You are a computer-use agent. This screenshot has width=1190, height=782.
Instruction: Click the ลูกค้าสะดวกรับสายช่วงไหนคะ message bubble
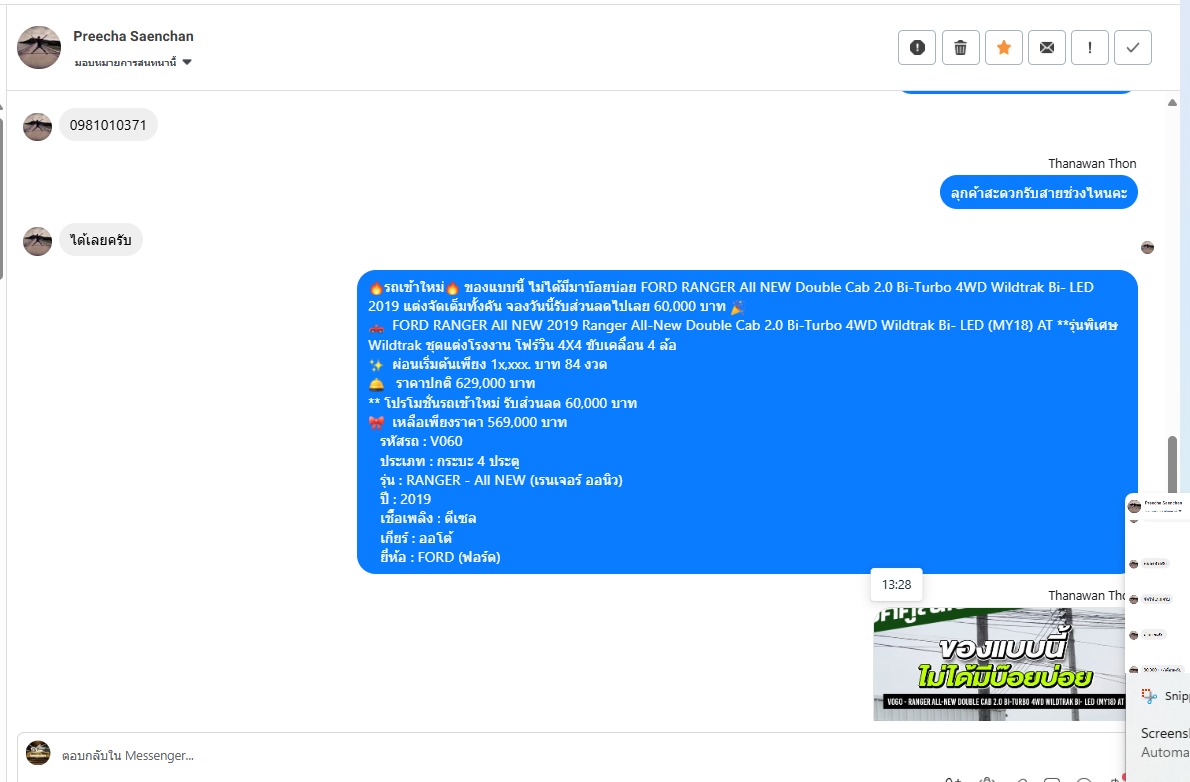(x=1038, y=193)
